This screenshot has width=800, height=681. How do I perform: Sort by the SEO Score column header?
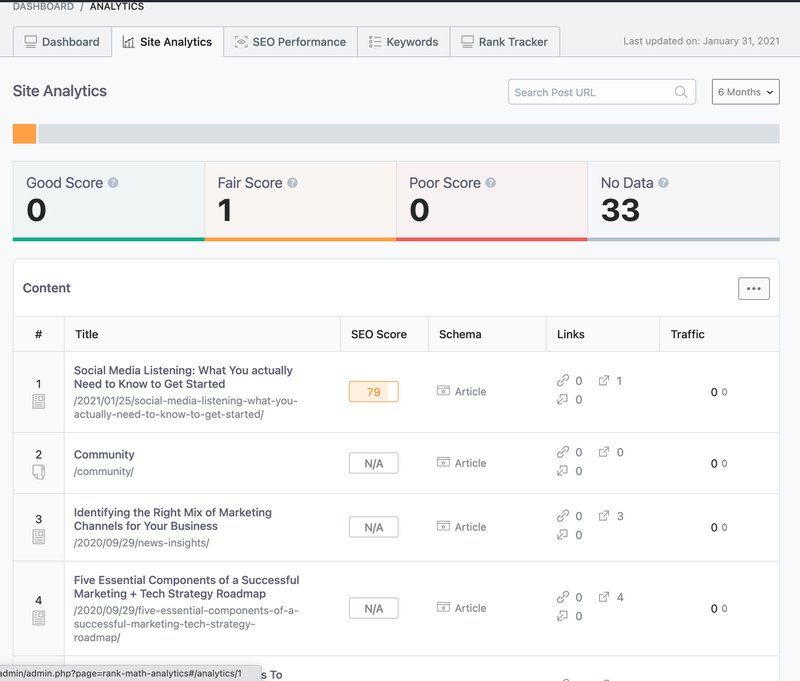[379, 334]
